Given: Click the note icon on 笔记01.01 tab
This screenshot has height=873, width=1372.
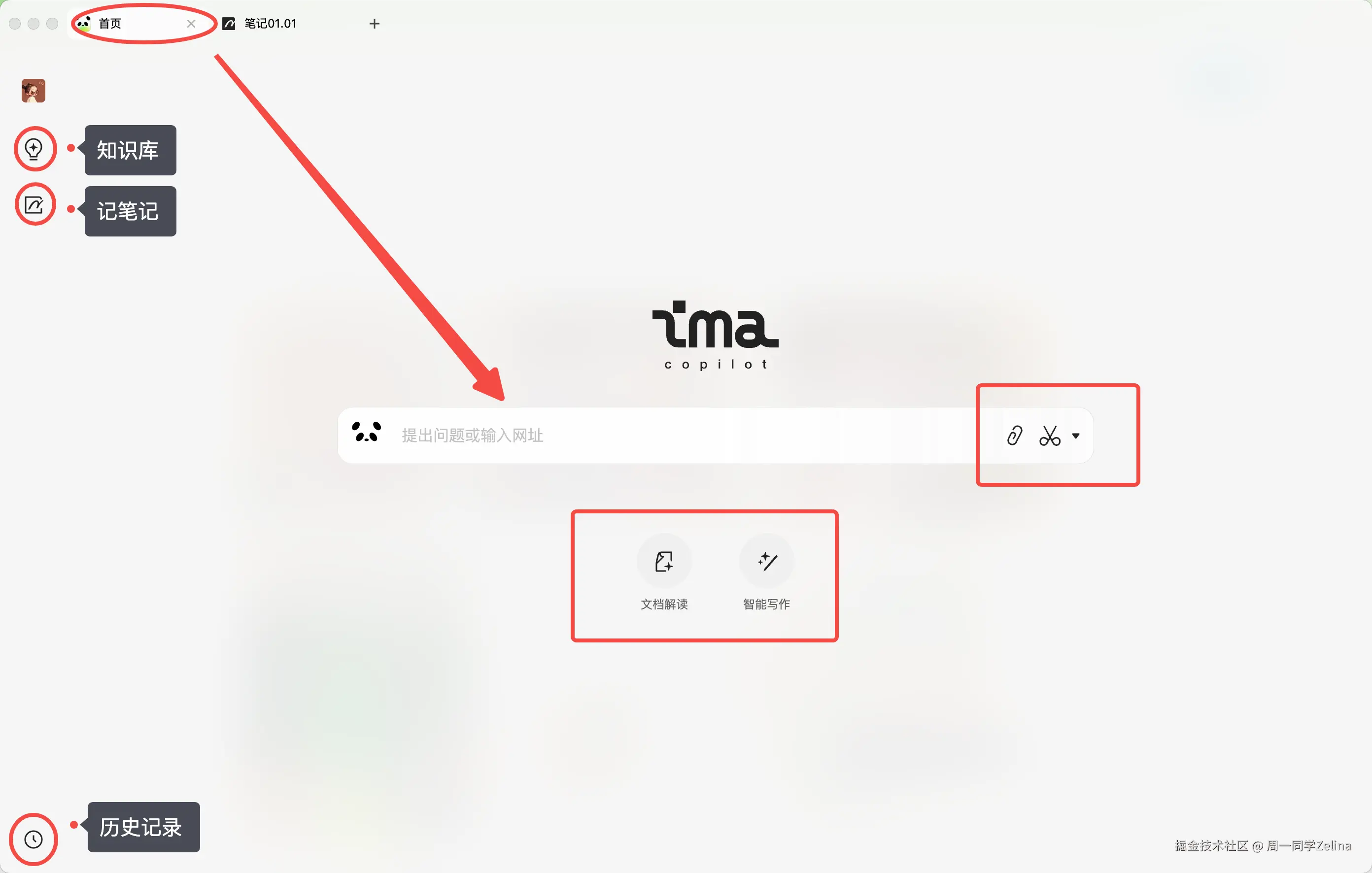Looking at the screenshot, I should coord(229,23).
